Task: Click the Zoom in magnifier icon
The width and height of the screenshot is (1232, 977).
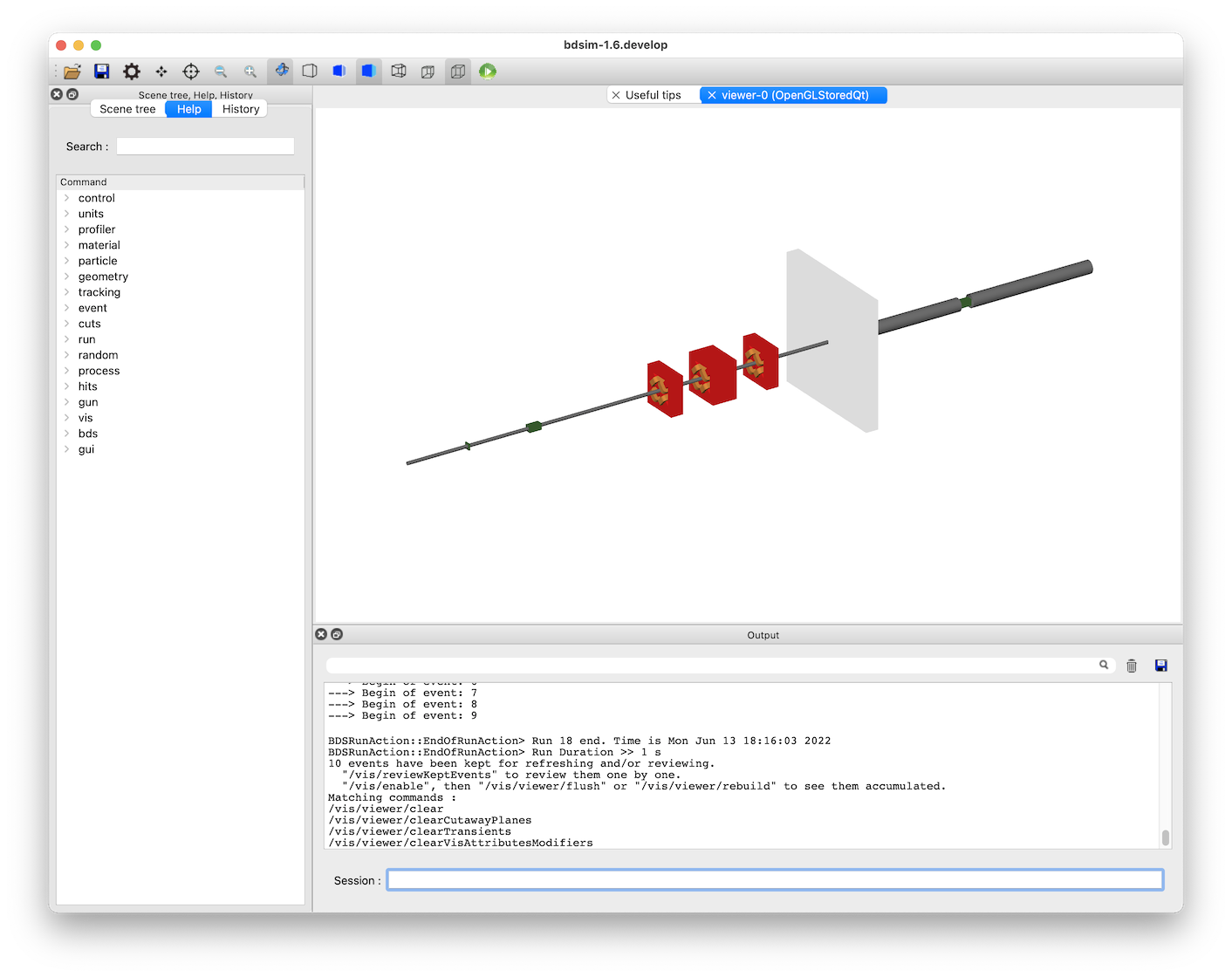Action: [250, 72]
